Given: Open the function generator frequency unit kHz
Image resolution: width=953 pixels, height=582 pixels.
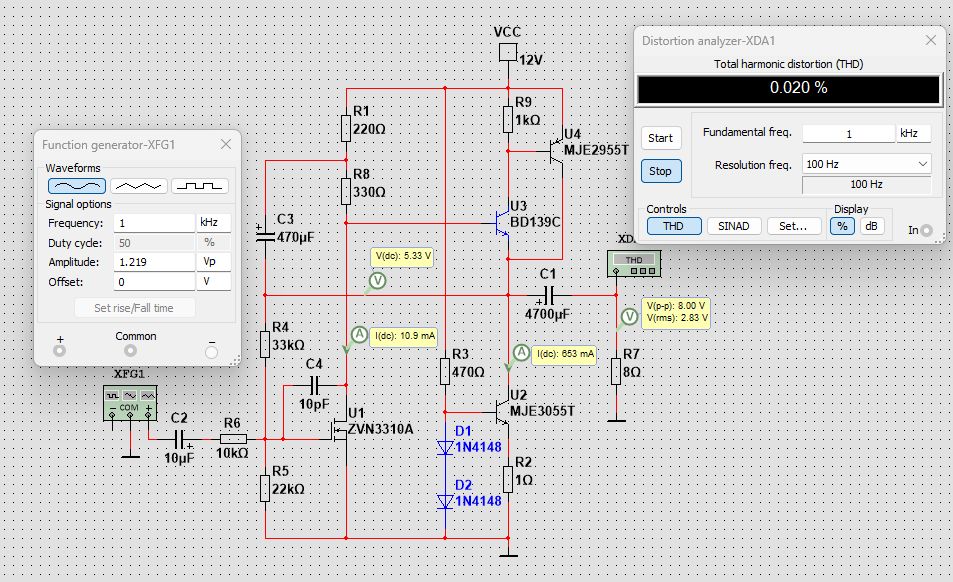Looking at the screenshot, I should point(214,223).
